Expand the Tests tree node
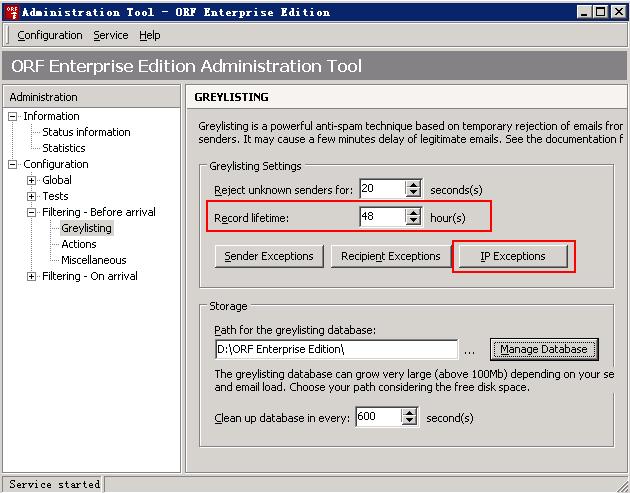The width and height of the screenshot is (630, 493). click(32, 196)
